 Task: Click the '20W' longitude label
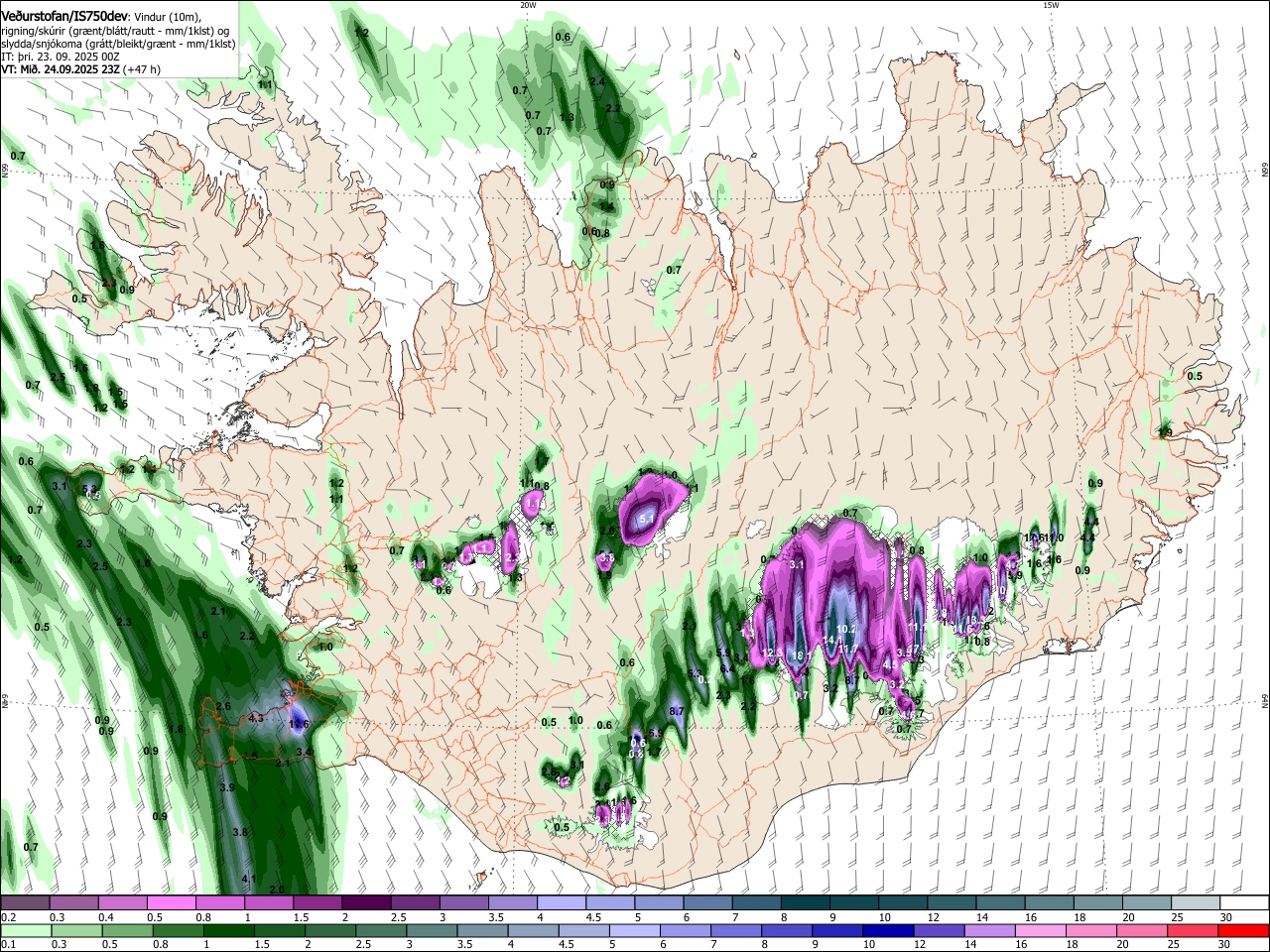tap(528, 5)
